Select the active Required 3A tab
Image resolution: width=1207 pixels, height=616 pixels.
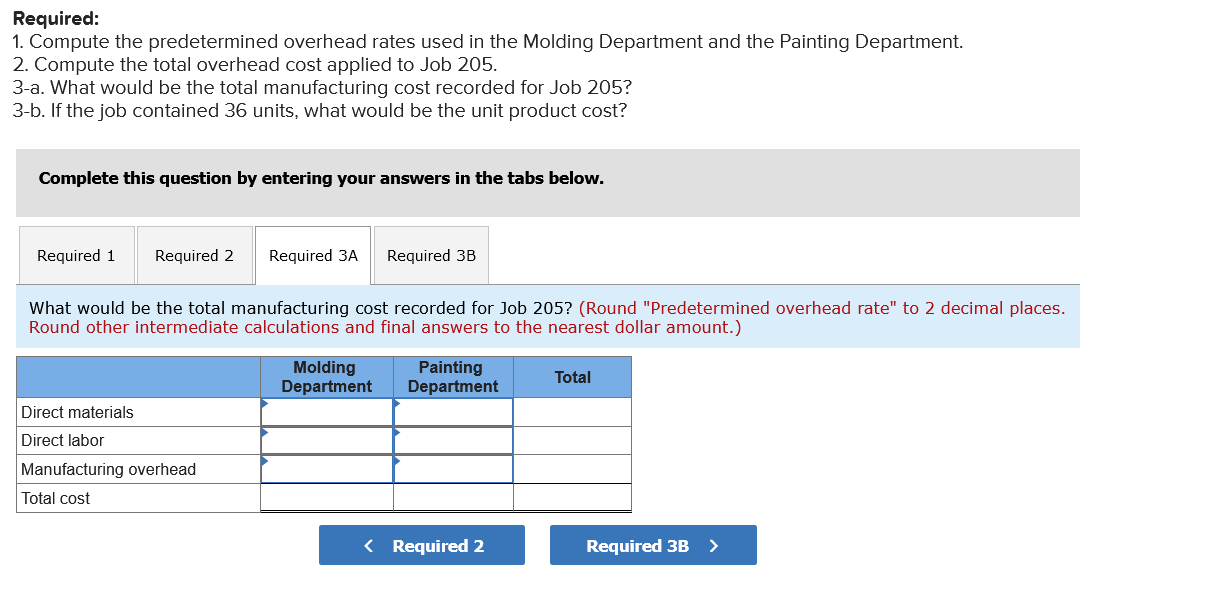coord(312,255)
